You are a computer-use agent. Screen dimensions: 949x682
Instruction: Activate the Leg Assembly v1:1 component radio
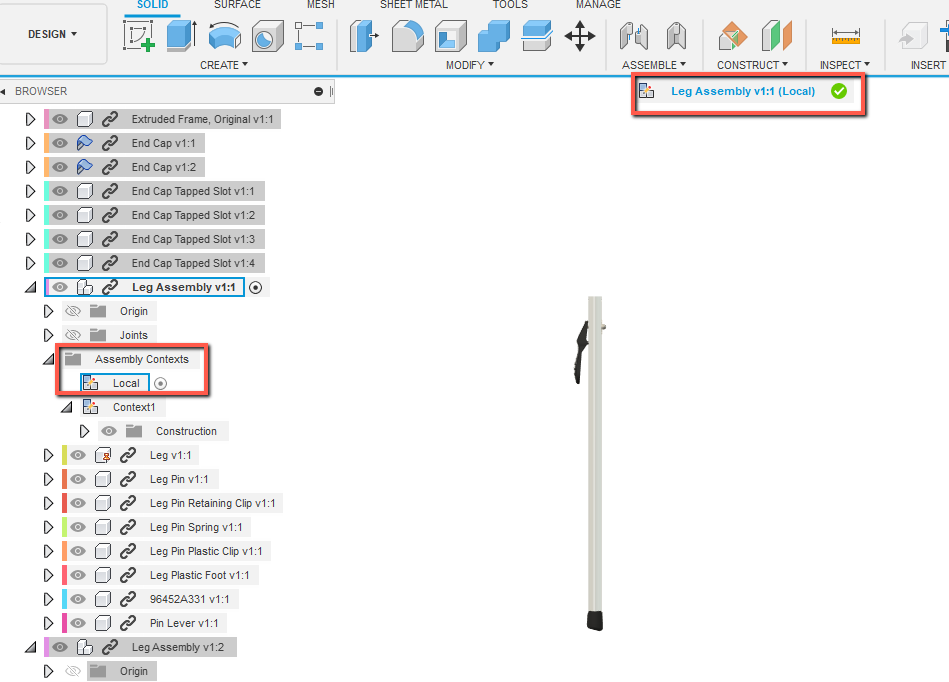pyautogui.click(x=257, y=286)
